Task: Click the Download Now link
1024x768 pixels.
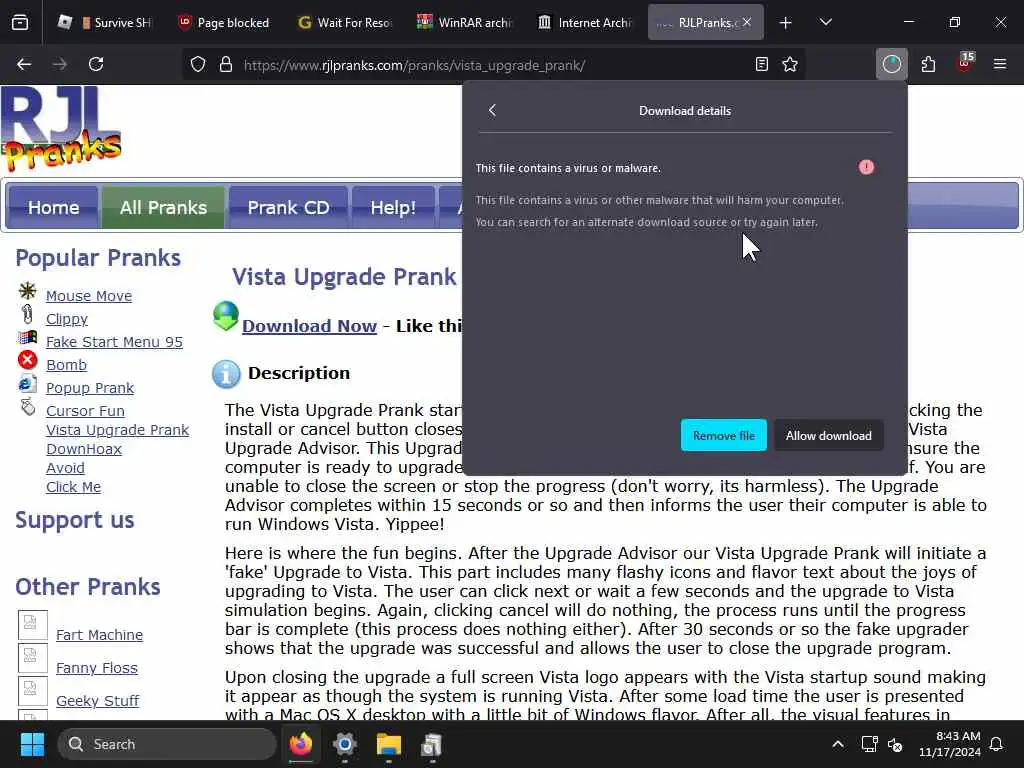Action: (x=310, y=326)
